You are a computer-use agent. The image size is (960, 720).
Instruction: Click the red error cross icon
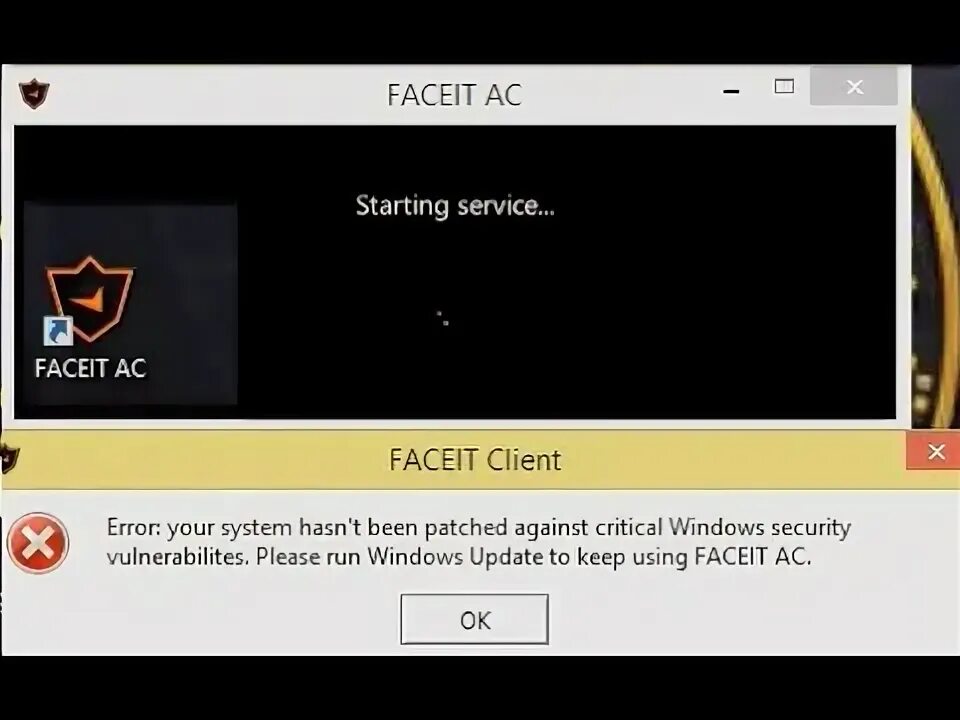pos(37,543)
